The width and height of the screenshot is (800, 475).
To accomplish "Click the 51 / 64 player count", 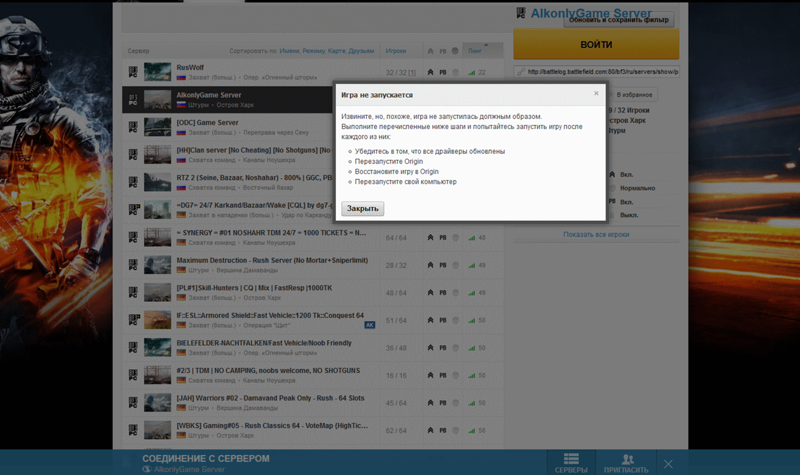I will [396, 320].
